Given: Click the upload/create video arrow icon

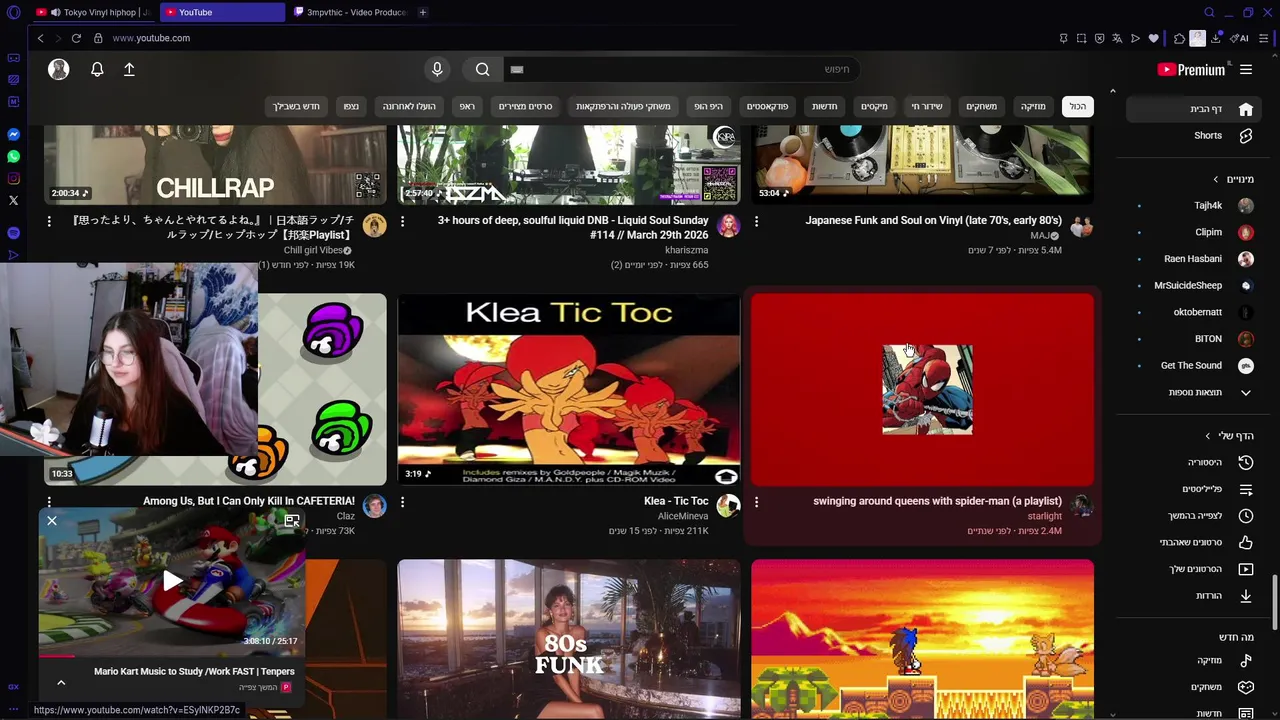Looking at the screenshot, I should [129, 69].
